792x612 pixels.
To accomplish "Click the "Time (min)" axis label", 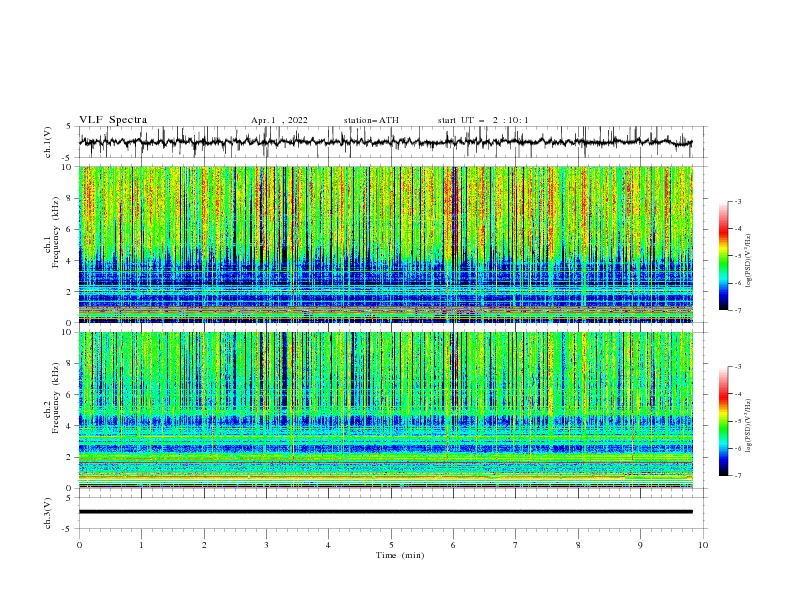I will tap(400, 555).
